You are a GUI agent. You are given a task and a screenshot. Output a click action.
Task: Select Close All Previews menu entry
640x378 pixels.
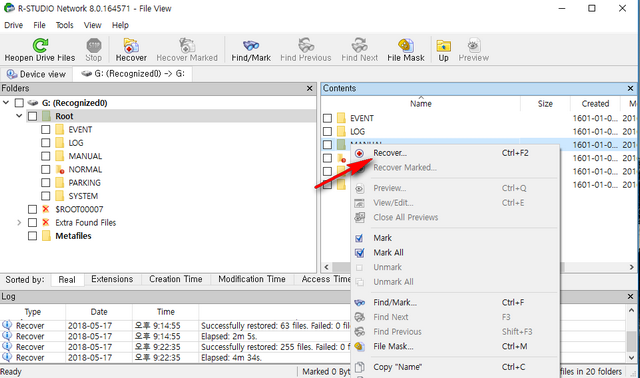point(455,218)
